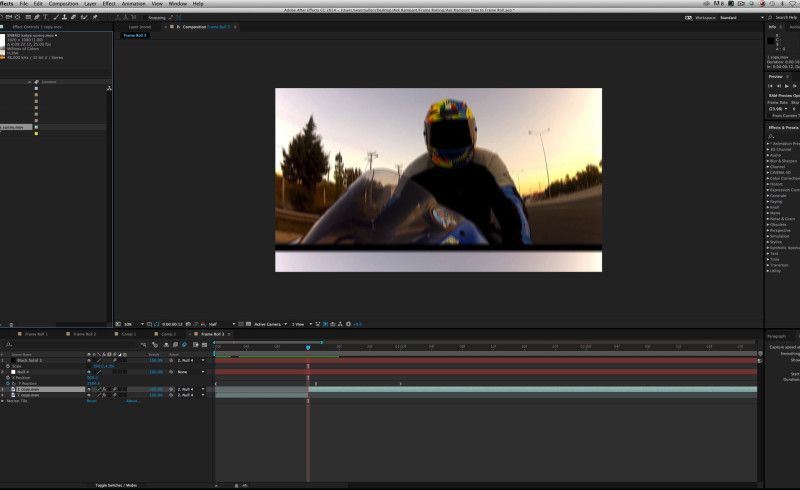Viewport: 800px width, 490px height.
Task: Click the Search Help magnifier icon
Action: click(770, 17)
